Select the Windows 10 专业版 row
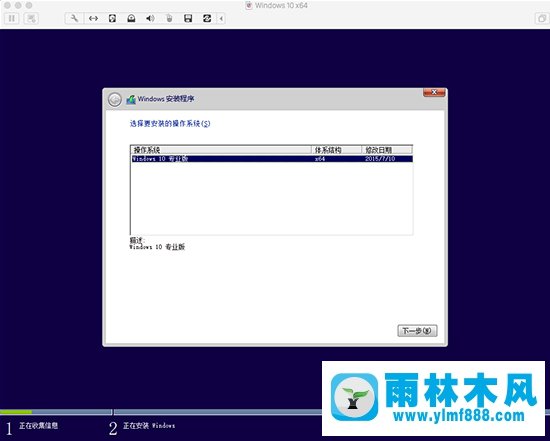550x441 pixels. (x=271, y=159)
